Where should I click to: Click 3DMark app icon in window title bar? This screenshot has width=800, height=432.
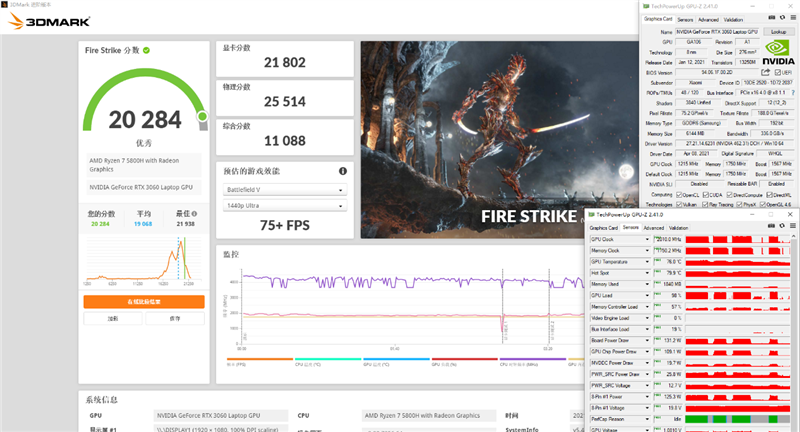(5, 5)
